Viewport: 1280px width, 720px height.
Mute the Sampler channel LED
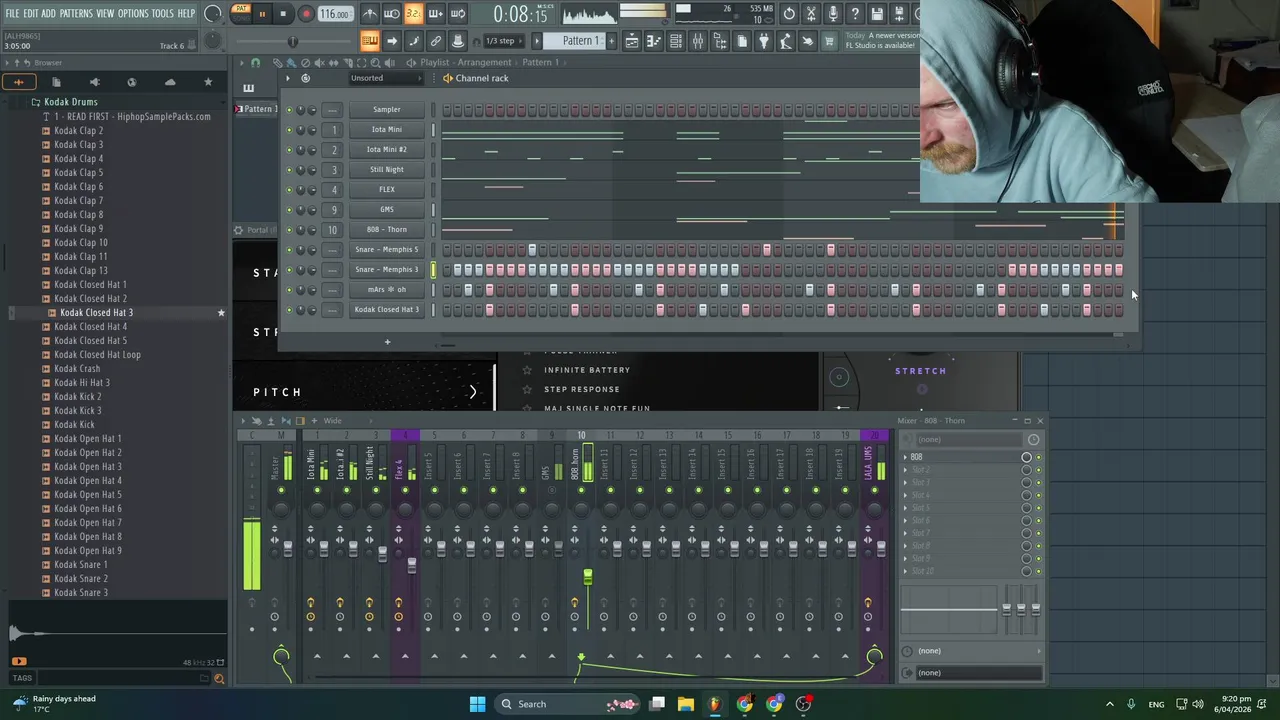tap(290, 110)
